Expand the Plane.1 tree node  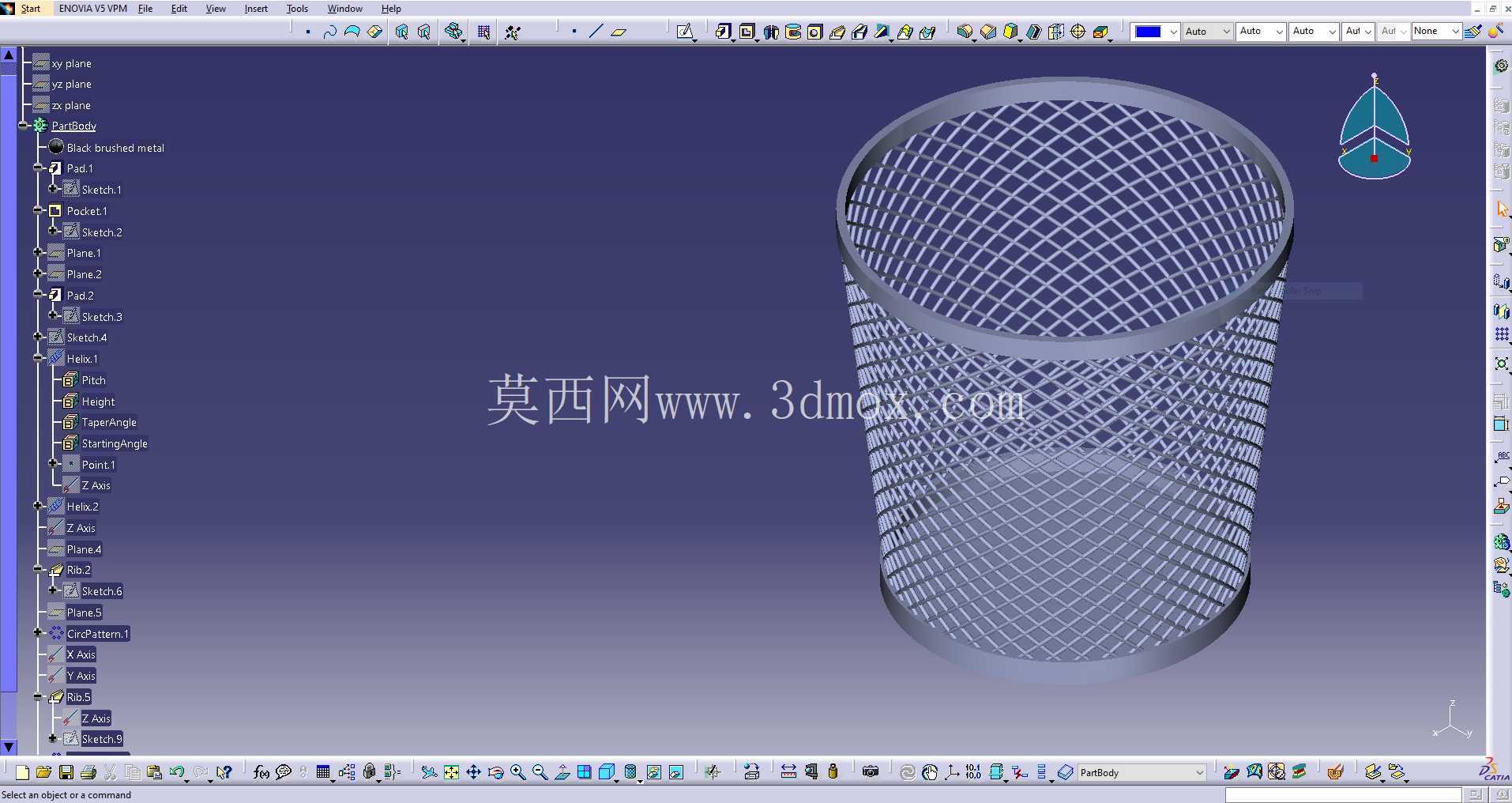pos(38,252)
